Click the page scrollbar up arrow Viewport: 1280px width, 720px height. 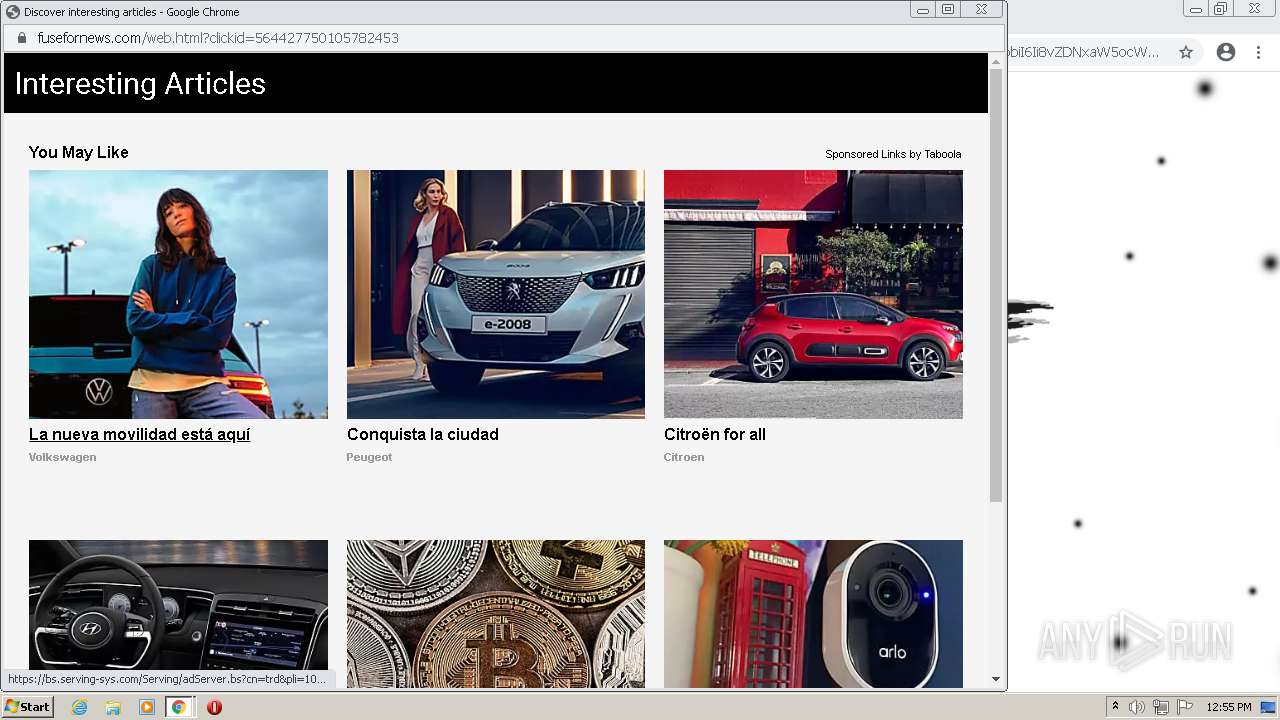(x=996, y=61)
